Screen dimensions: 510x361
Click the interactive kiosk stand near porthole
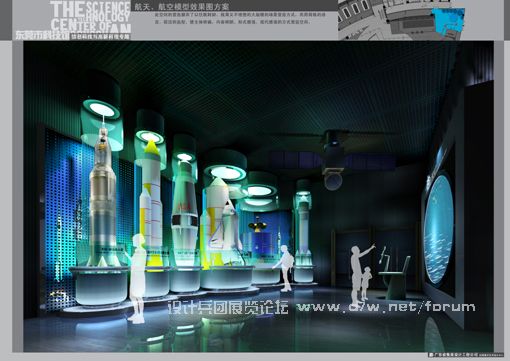393,273
